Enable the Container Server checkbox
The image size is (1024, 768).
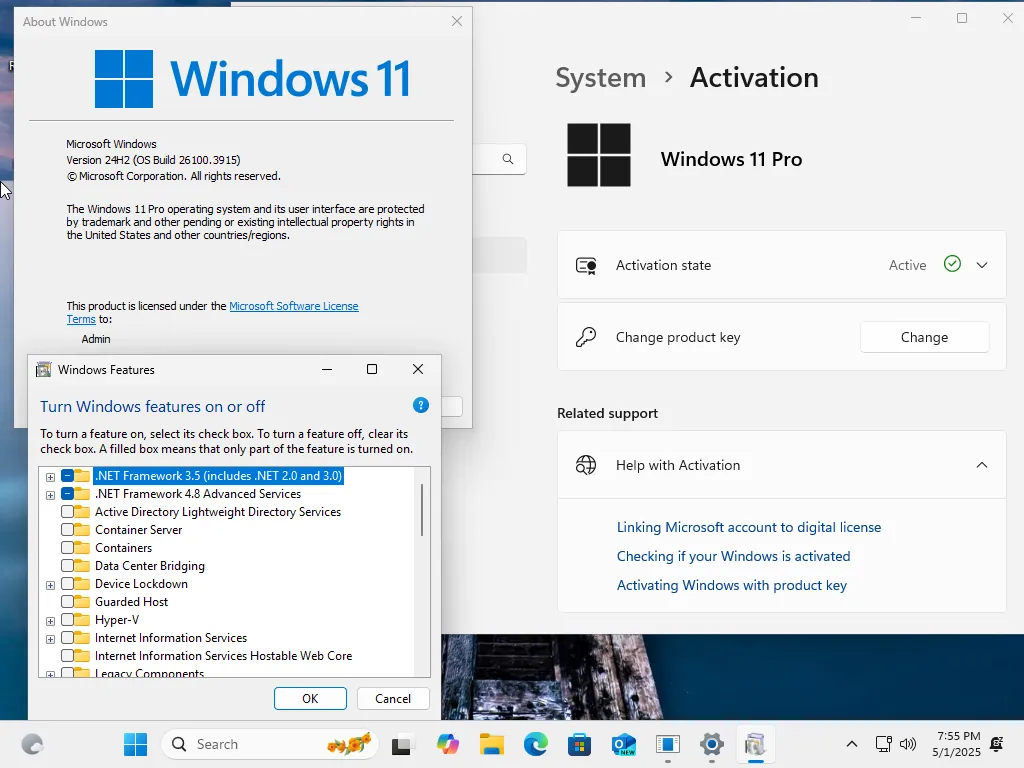coord(67,530)
